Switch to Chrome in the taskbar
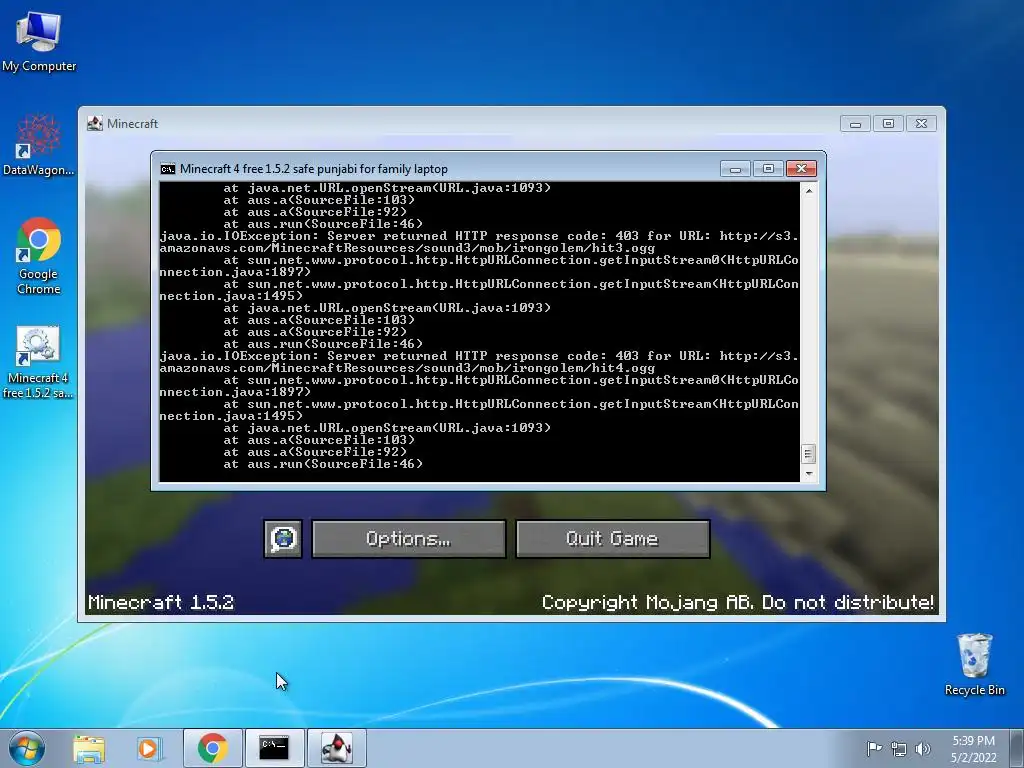Image resolution: width=1024 pixels, height=768 pixels. click(212, 748)
